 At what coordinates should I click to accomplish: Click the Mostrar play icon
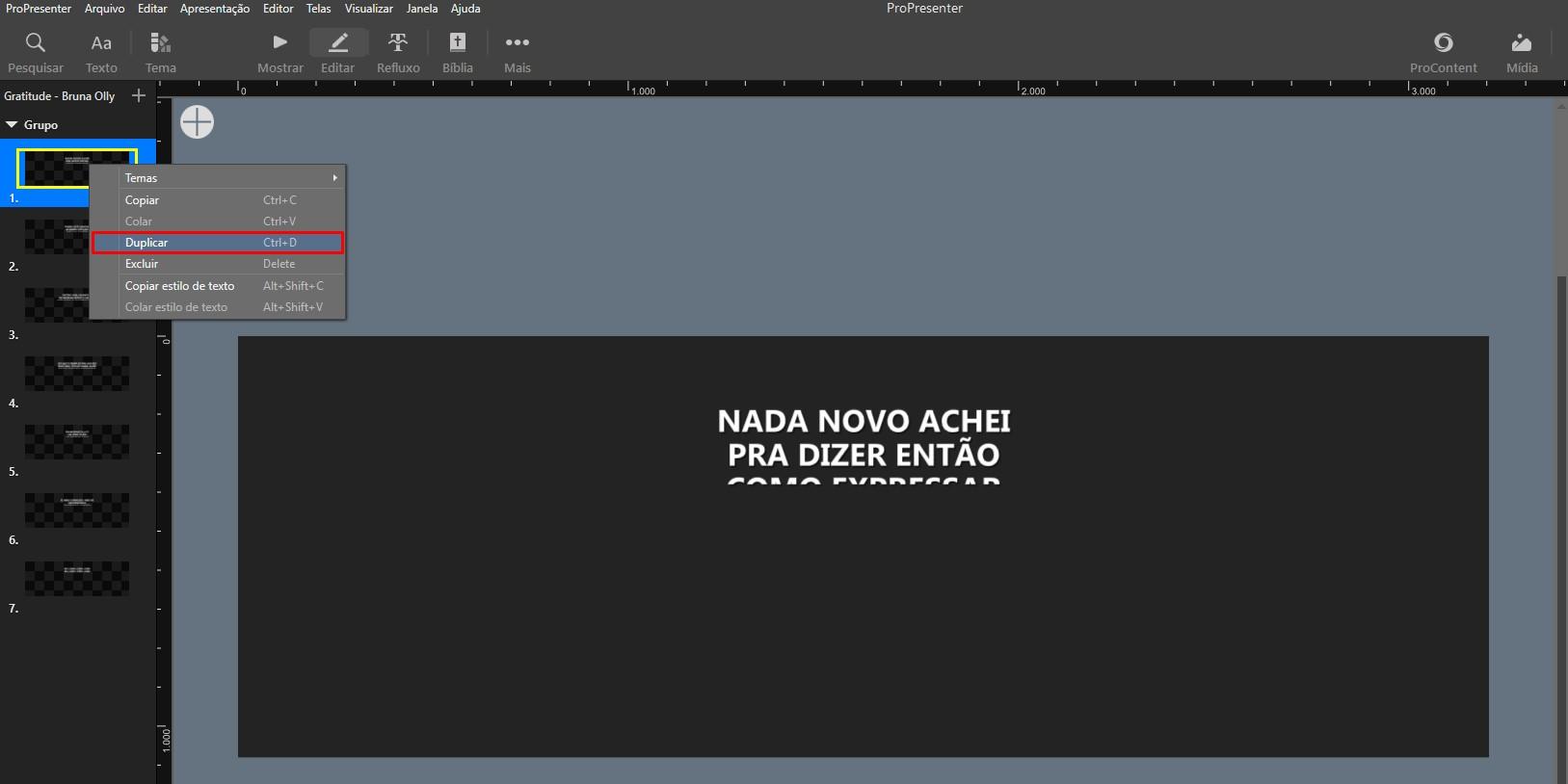click(280, 42)
